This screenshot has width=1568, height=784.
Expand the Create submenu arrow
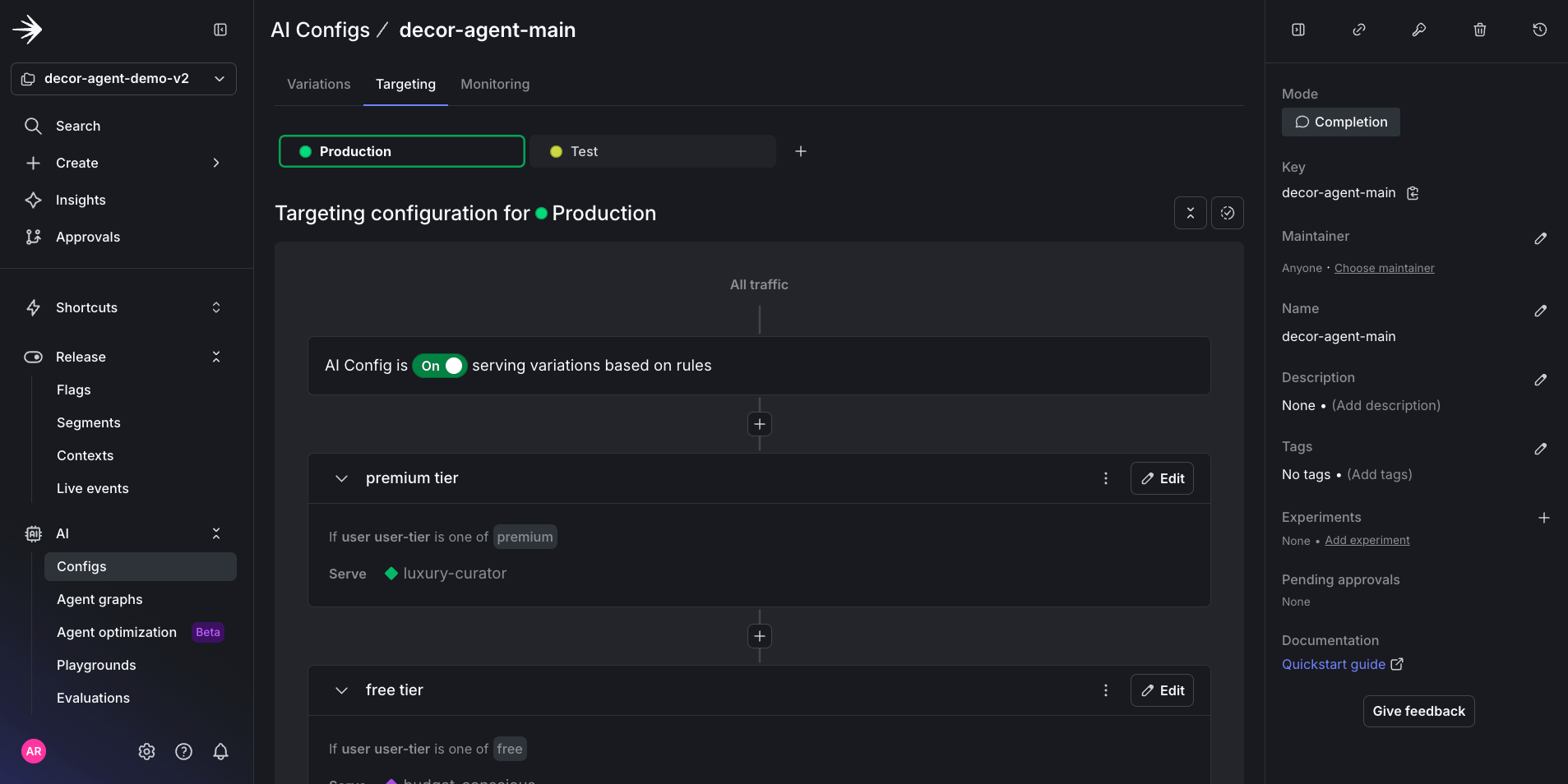point(216,163)
